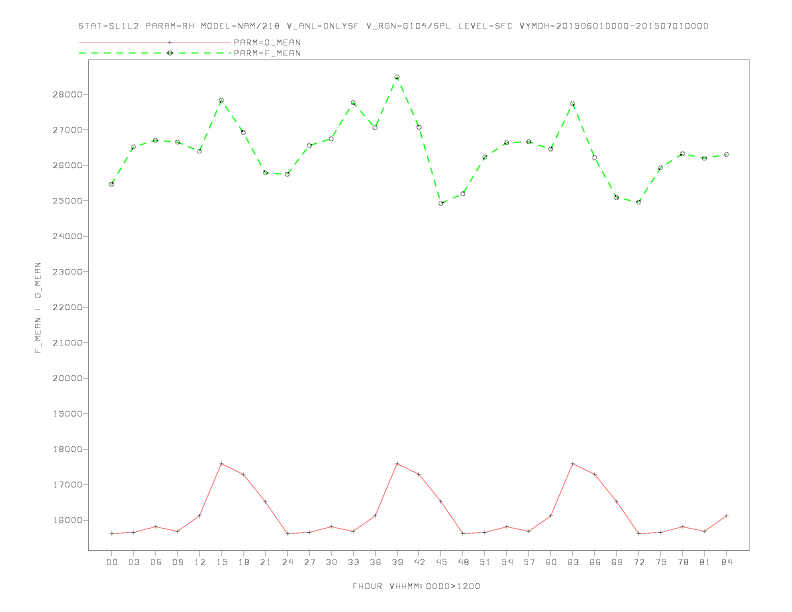Click the 27 forecast hour tick label
The height and width of the screenshot is (612, 792).
click(309, 562)
